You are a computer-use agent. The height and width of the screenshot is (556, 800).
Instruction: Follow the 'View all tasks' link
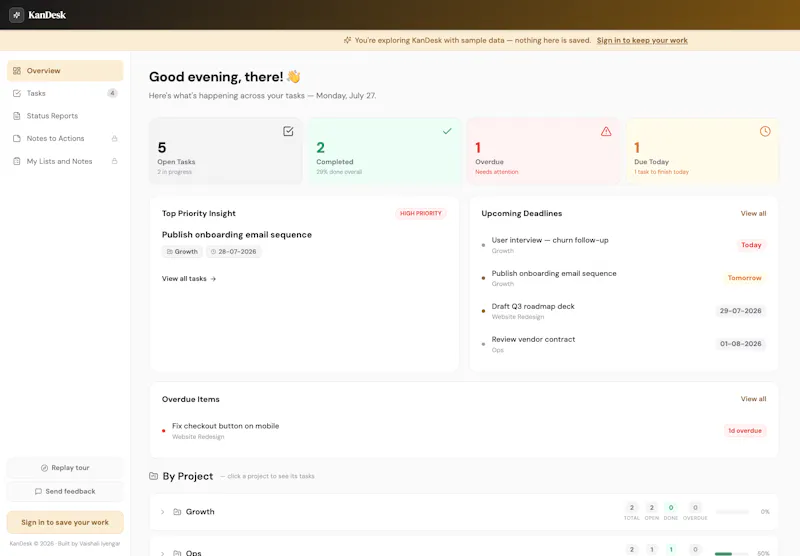(189, 279)
